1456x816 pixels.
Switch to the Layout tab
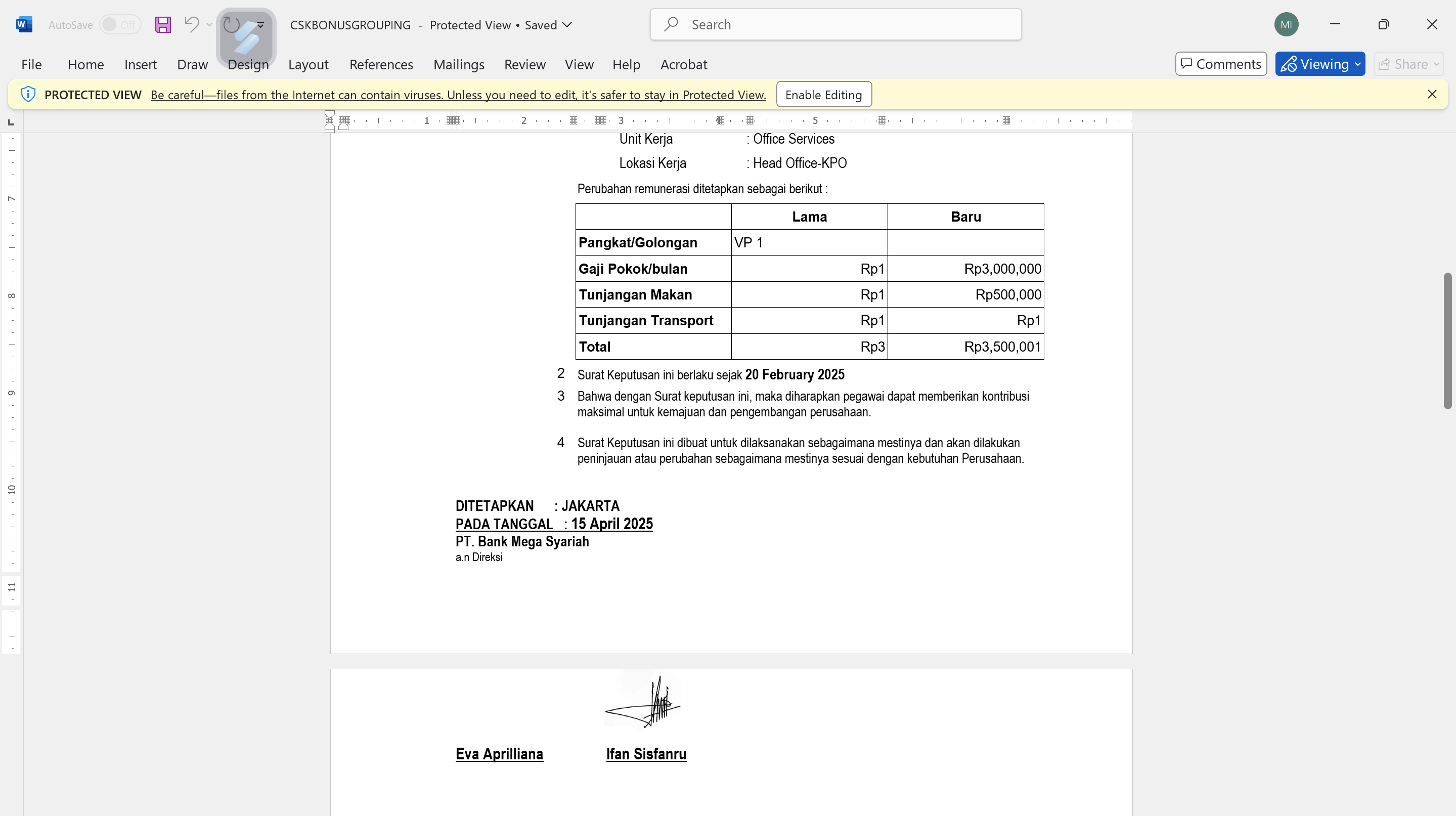(x=308, y=64)
